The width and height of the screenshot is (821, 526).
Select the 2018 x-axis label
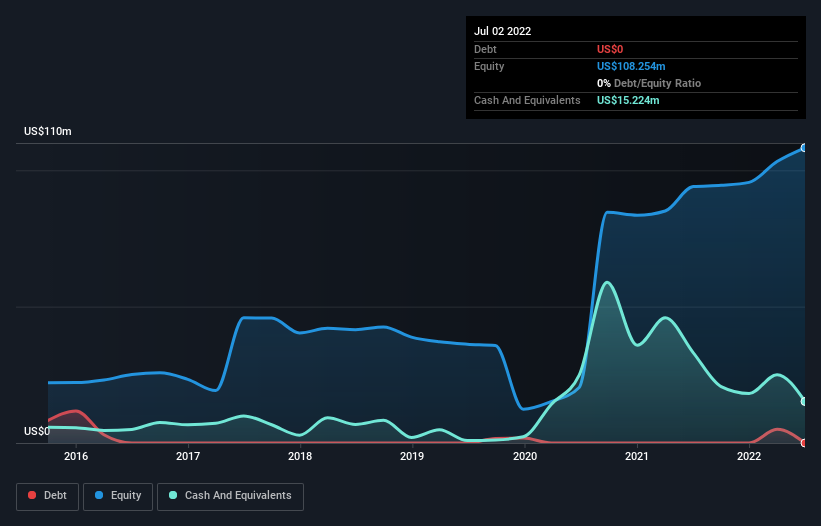300,456
